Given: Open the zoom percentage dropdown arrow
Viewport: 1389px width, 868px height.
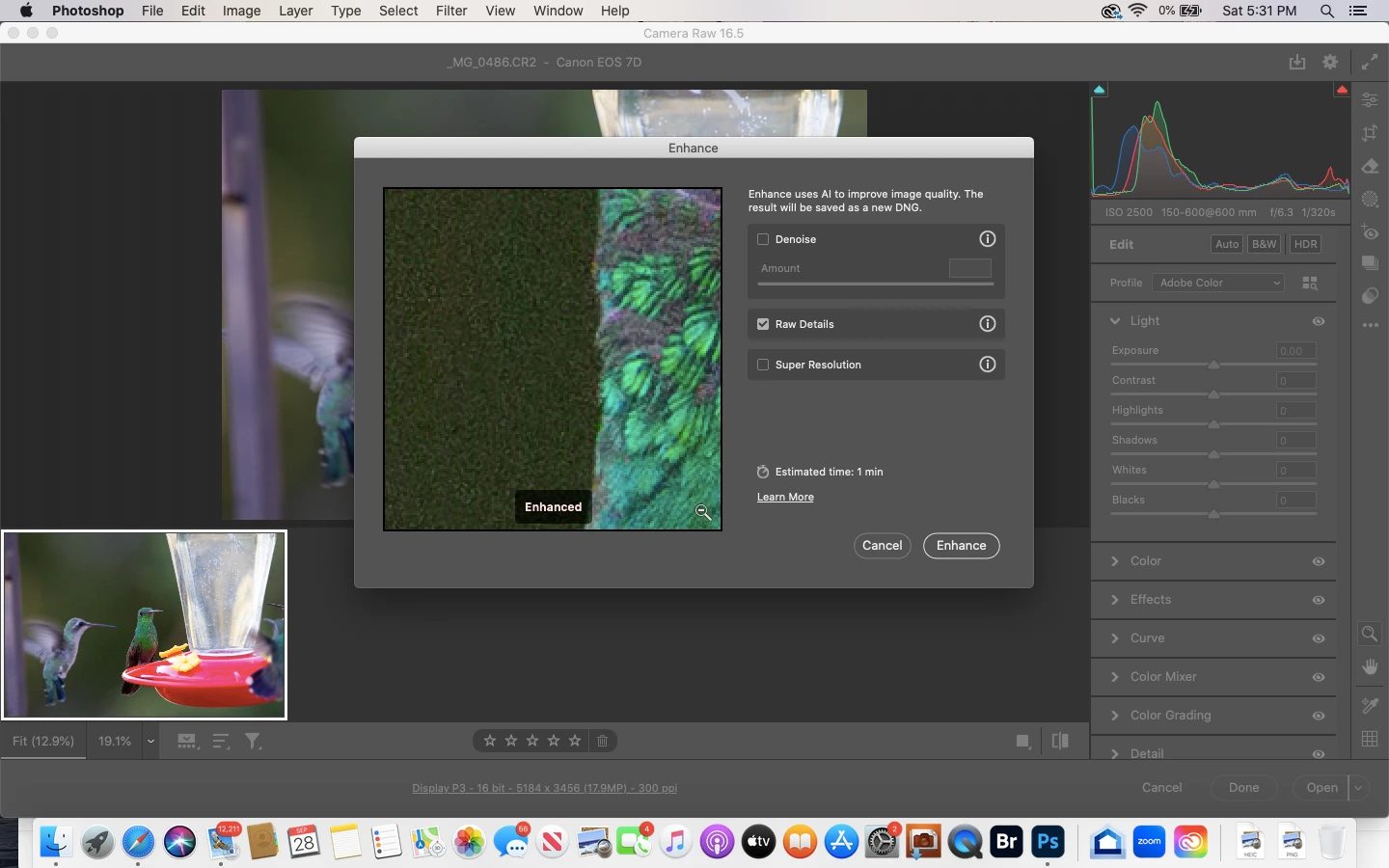Looking at the screenshot, I should tap(150, 742).
